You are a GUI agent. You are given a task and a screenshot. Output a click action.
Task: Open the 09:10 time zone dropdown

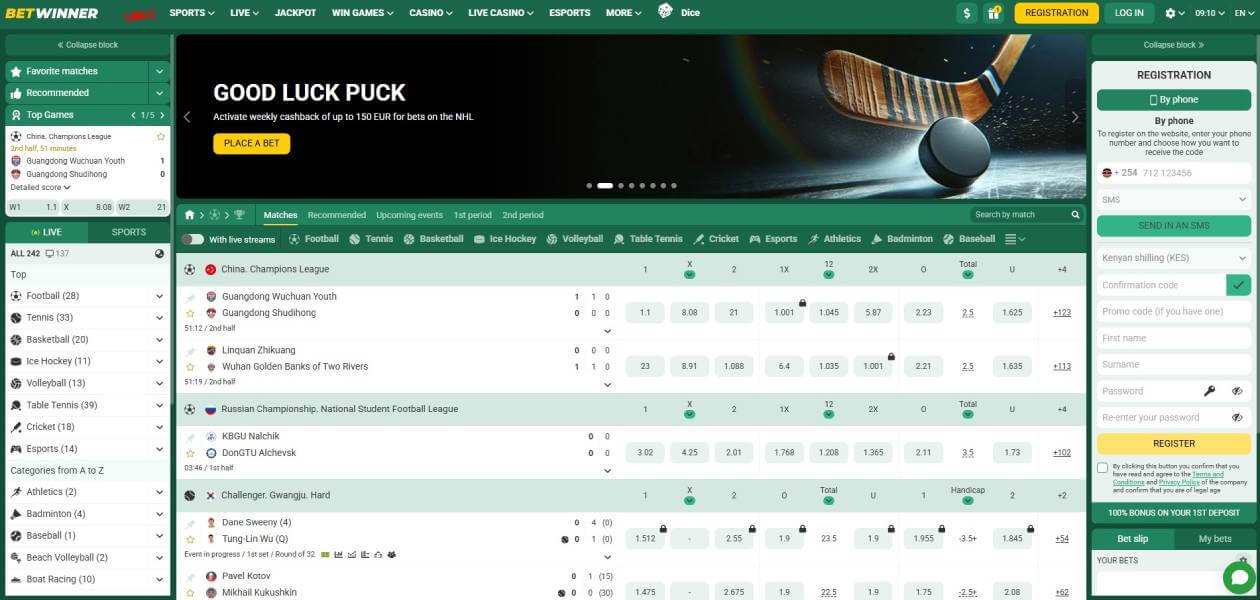coord(1208,13)
